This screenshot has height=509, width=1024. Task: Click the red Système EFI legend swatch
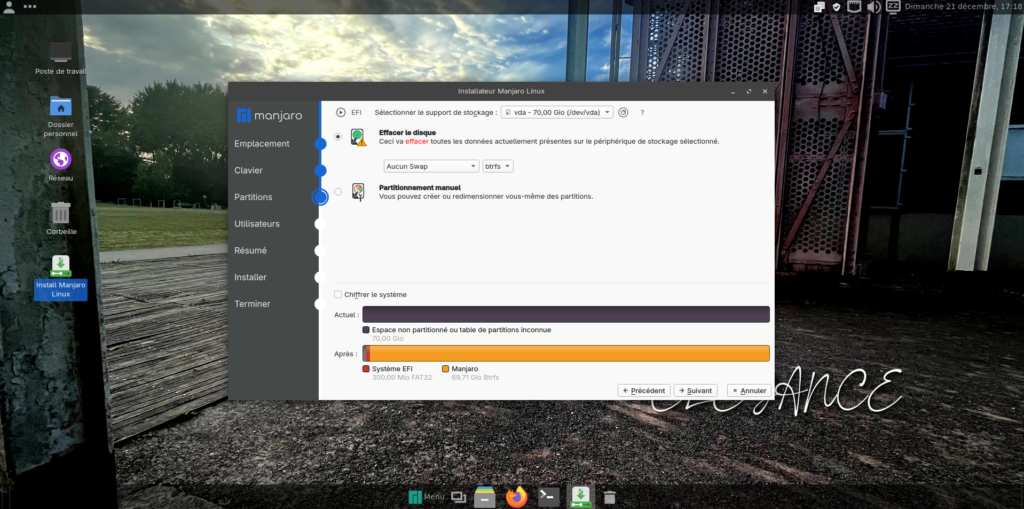(366, 369)
